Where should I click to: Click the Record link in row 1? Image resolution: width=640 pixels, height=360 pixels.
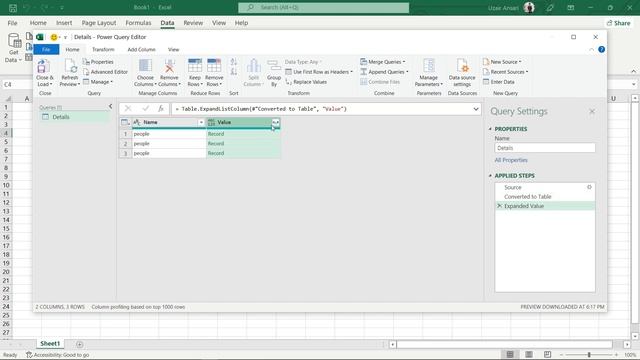pyautogui.click(x=216, y=134)
